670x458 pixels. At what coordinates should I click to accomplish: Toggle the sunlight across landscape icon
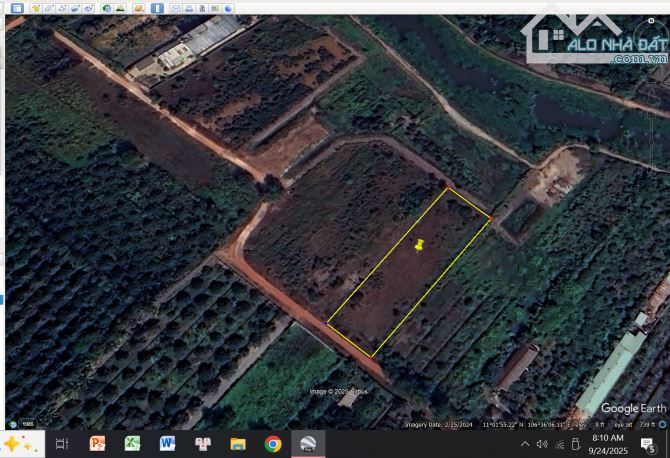pyautogui.click(x=120, y=8)
